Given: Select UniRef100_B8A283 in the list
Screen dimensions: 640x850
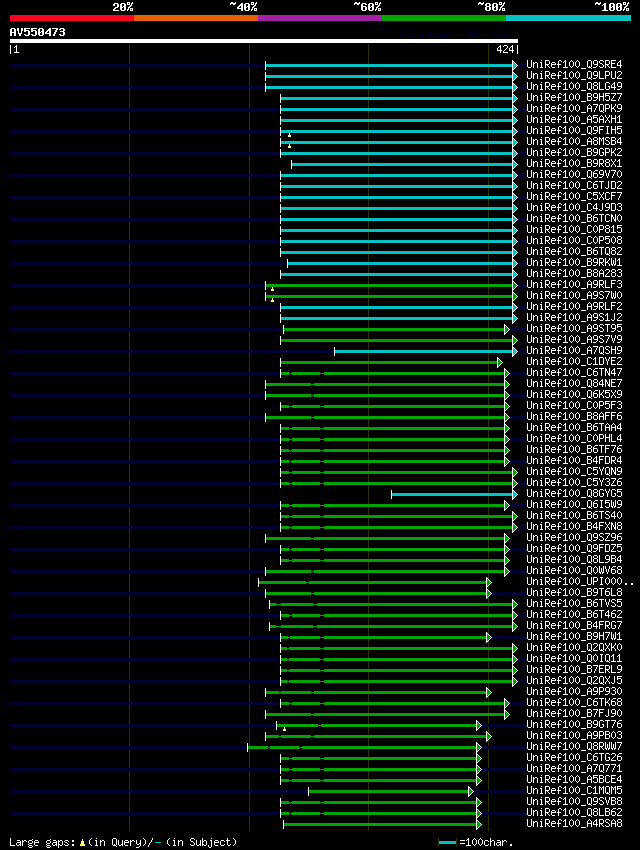Looking at the screenshot, I should click(x=574, y=274).
